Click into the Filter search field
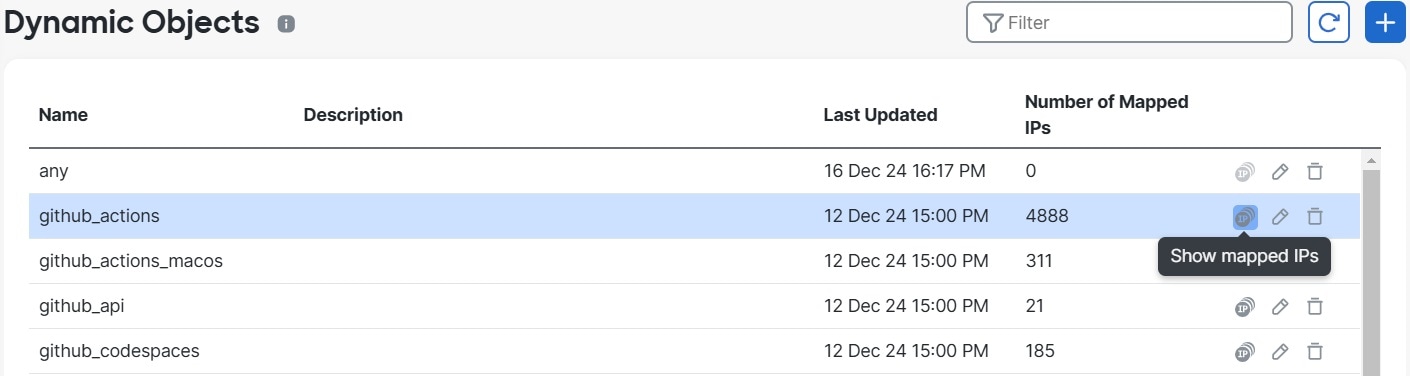The image size is (1410, 376). 1129,22
